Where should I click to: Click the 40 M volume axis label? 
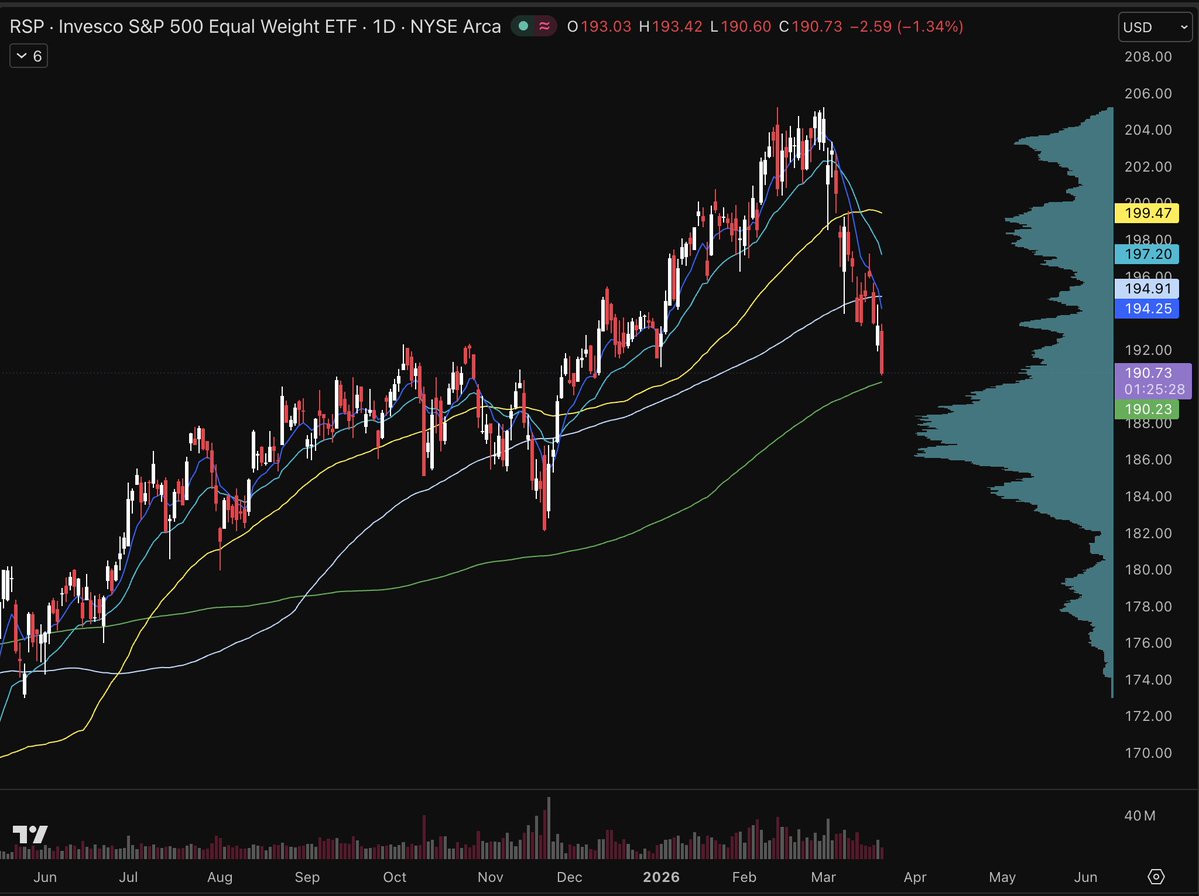(1139, 816)
